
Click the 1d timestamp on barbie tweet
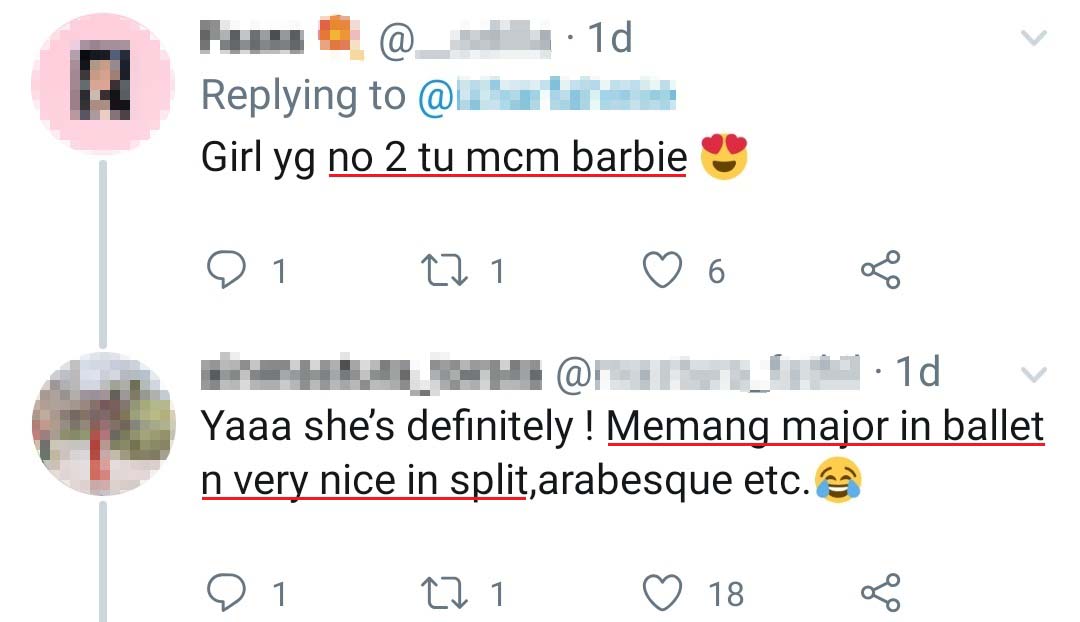pos(608,40)
